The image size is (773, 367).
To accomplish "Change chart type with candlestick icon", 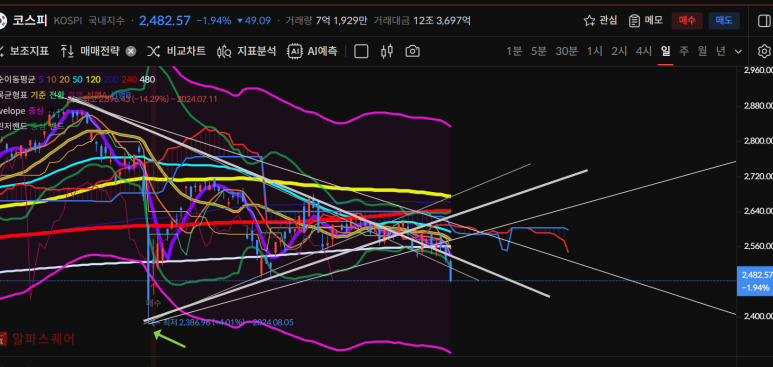I will pyautogui.click(x=387, y=51).
